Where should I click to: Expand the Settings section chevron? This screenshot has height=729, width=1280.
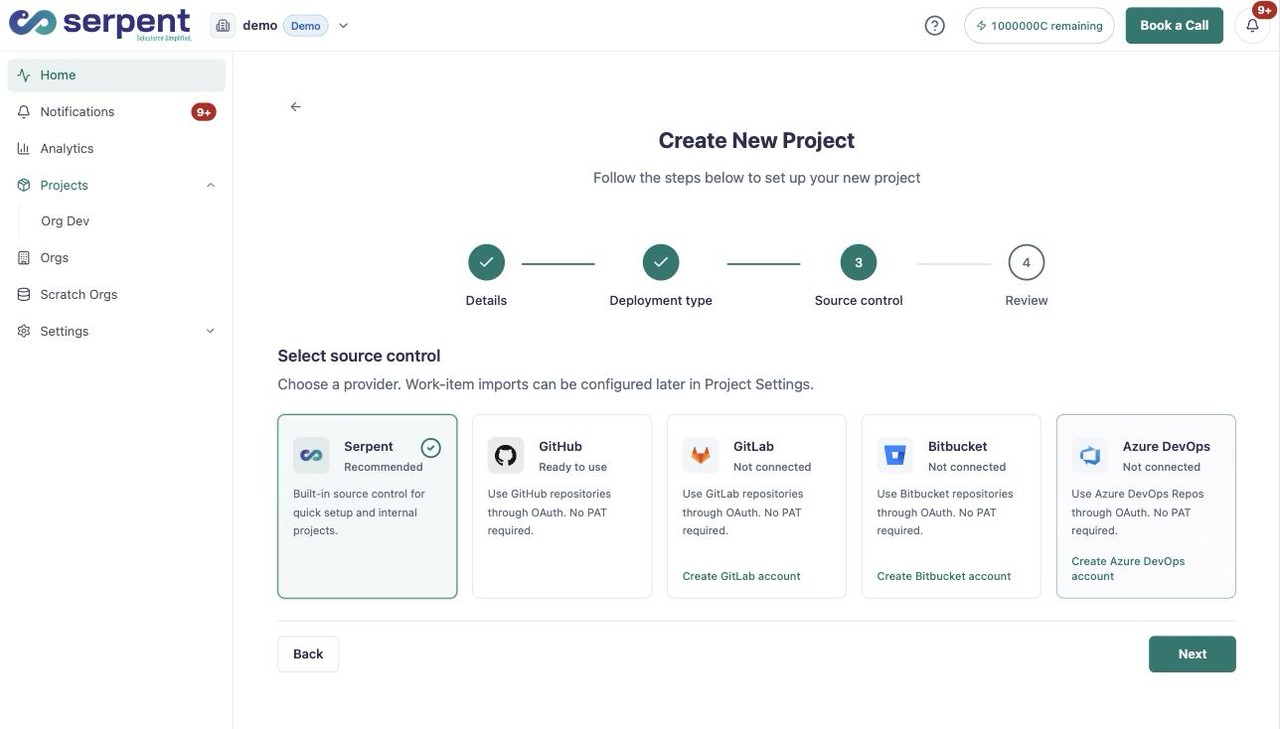pos(210,331)
